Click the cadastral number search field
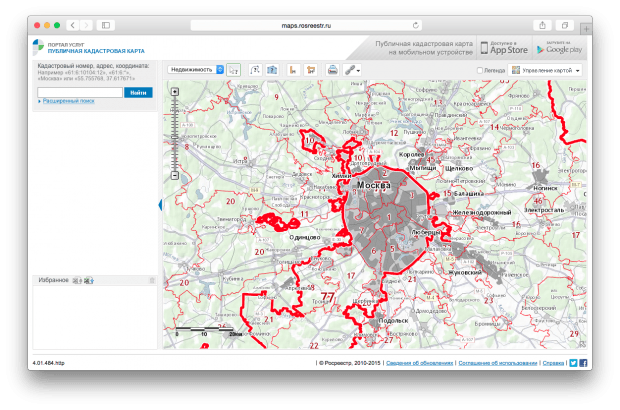 point(79,91)
